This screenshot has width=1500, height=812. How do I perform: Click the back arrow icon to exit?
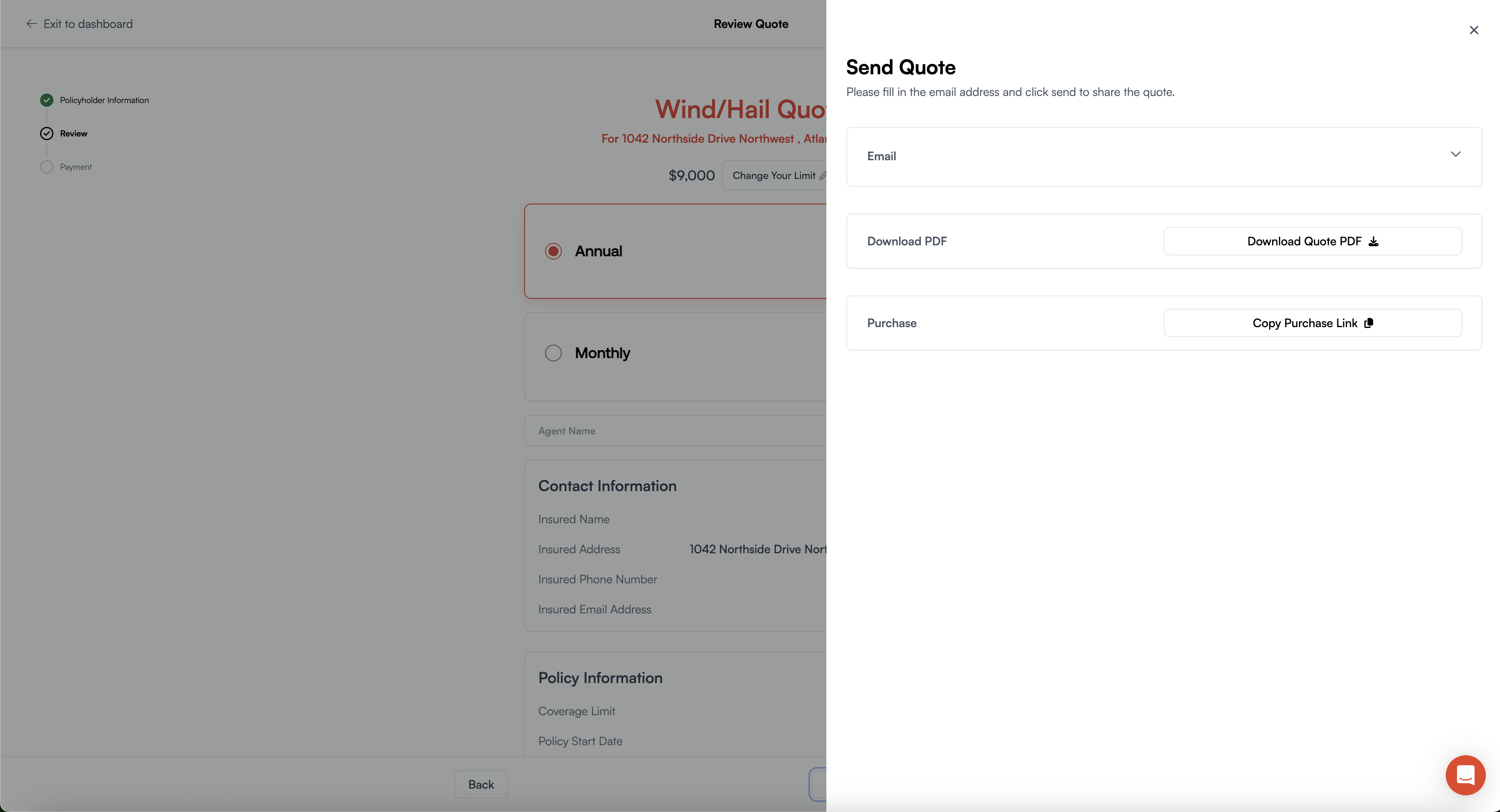pos(31,24)
